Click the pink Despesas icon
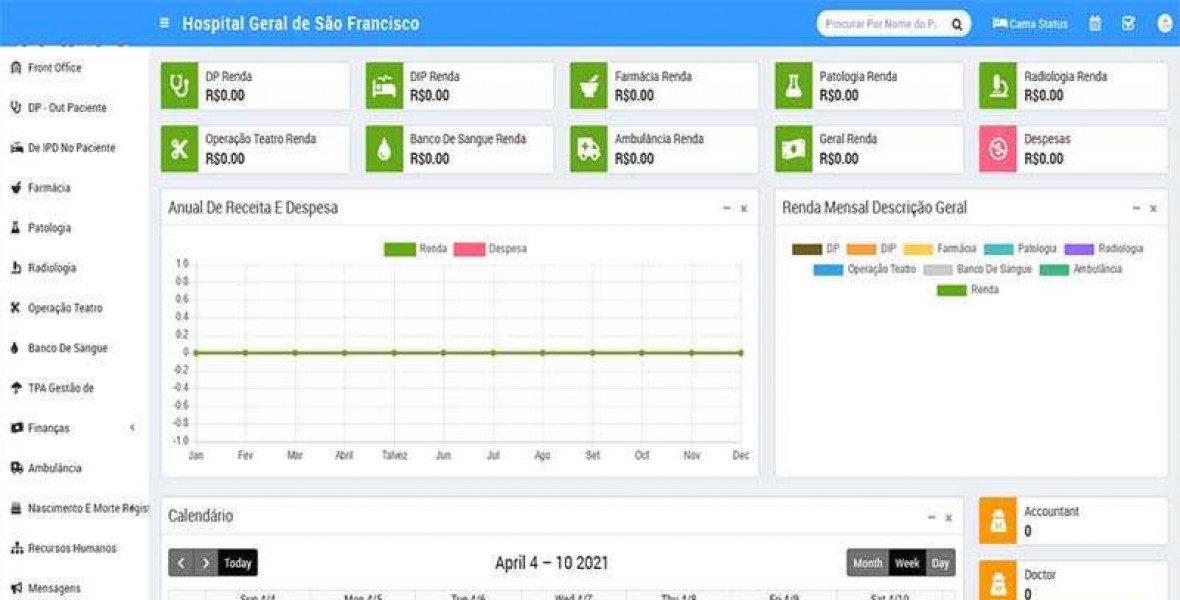 (998, 149)
